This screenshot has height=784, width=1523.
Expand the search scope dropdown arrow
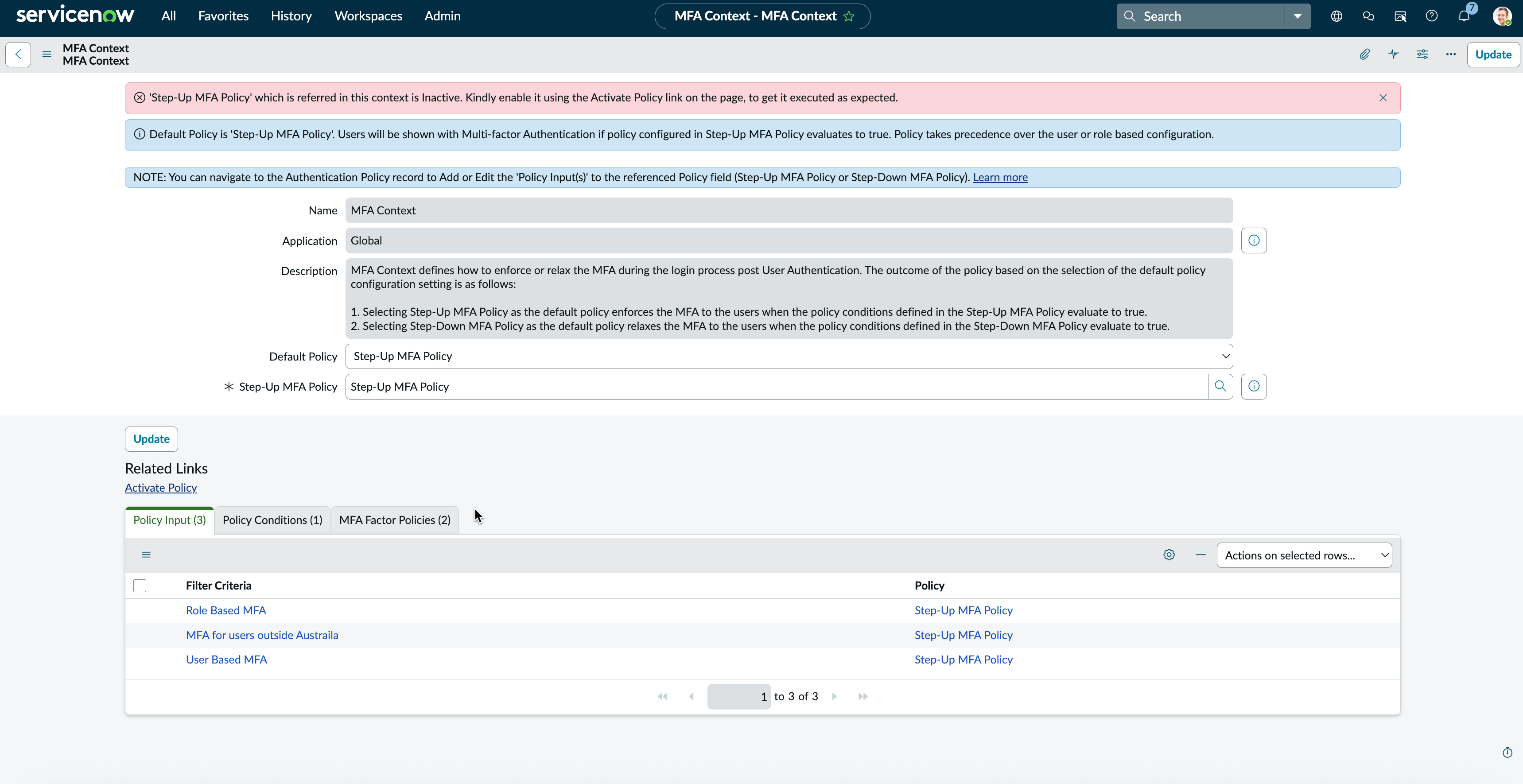(1298, 16)
